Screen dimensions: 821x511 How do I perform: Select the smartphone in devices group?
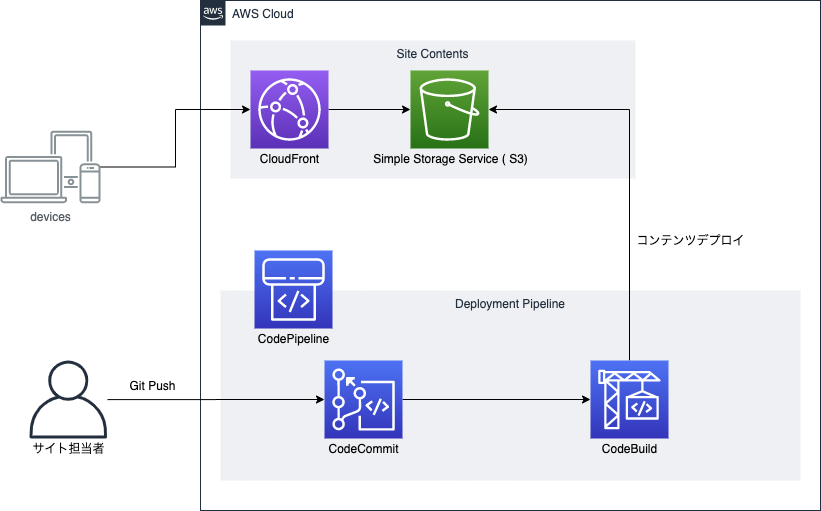click(x=91, y=183)
